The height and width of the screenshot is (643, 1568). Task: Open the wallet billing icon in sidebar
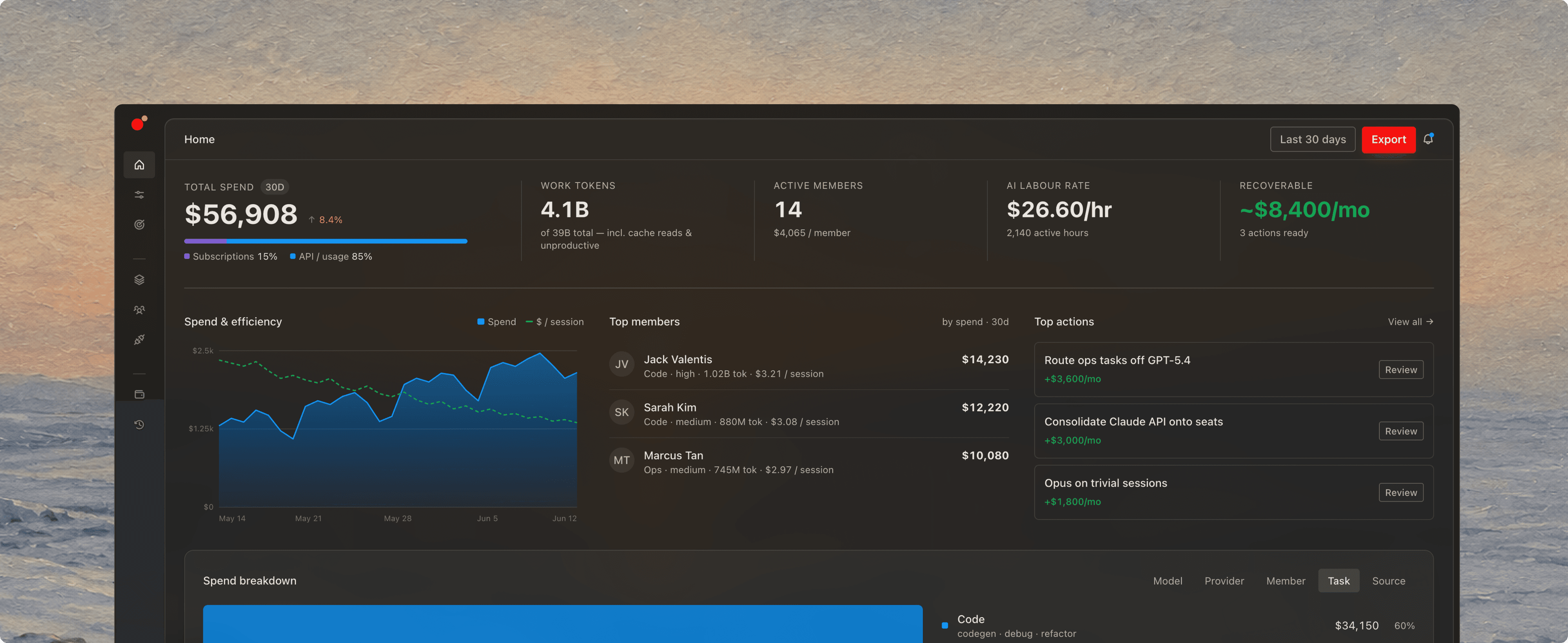tap(139, 395)
